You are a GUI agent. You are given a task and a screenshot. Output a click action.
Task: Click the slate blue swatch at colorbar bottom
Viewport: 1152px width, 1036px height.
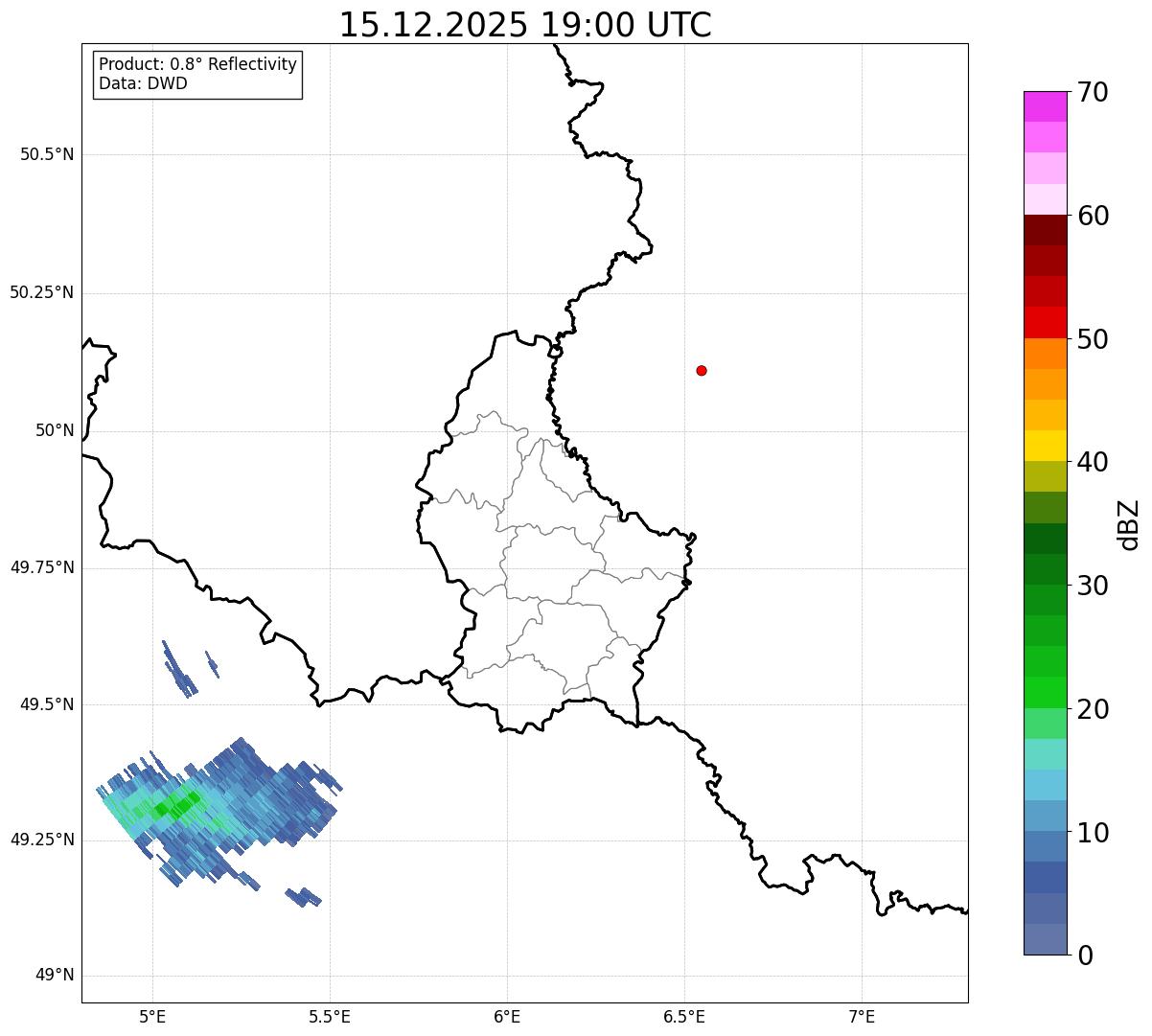tap(1045, 939)
